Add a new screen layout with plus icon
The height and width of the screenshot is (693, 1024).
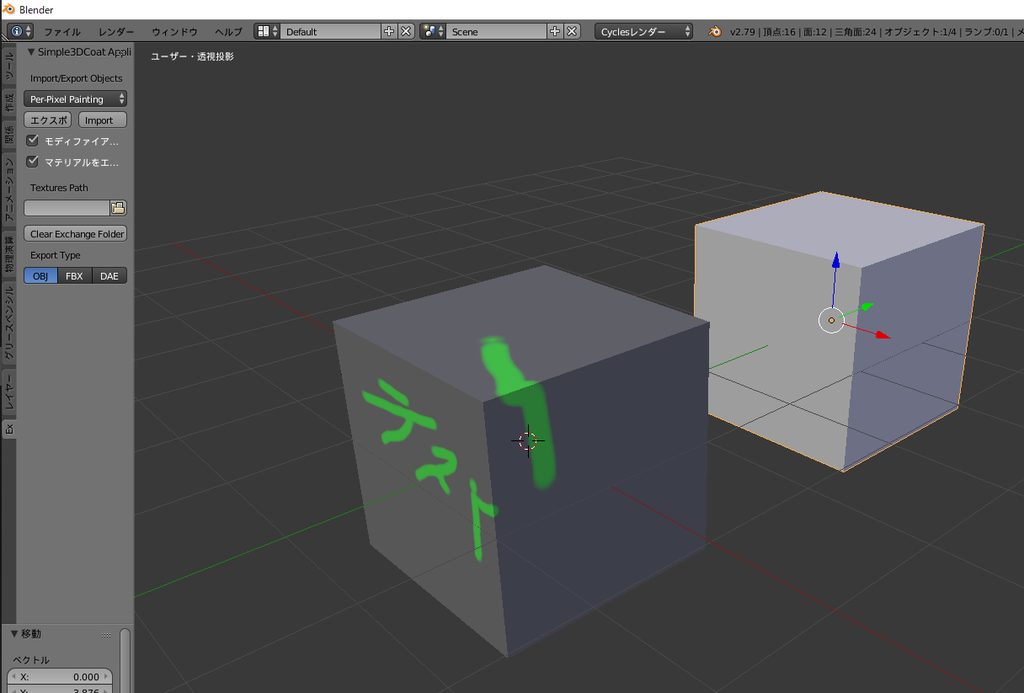[x=389, y=31]
